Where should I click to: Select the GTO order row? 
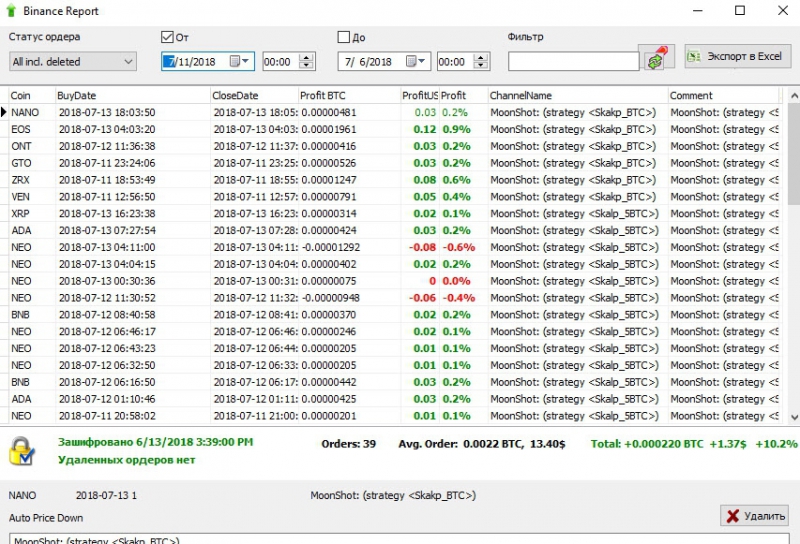point(394,163)
